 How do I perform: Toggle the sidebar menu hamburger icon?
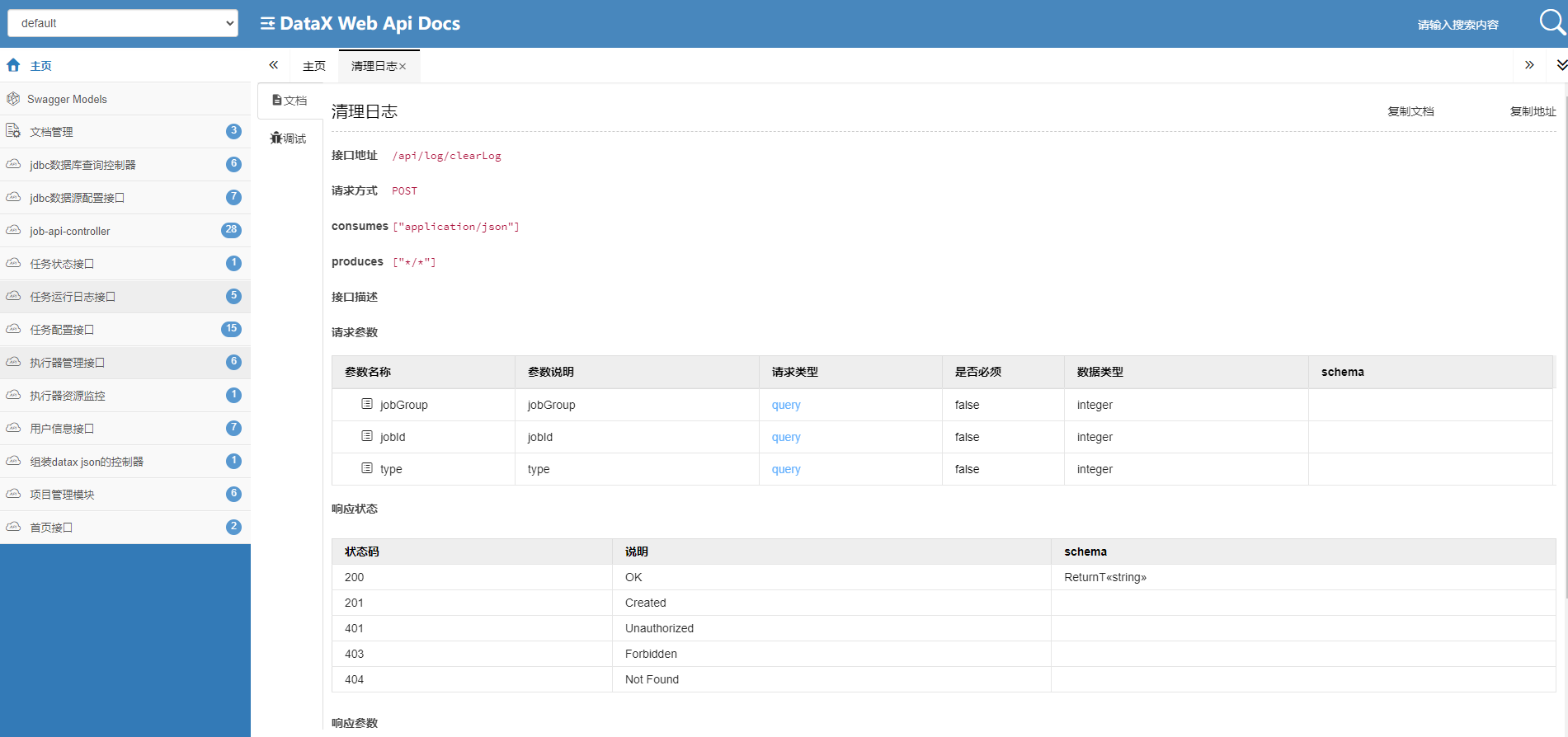[267, 24]
